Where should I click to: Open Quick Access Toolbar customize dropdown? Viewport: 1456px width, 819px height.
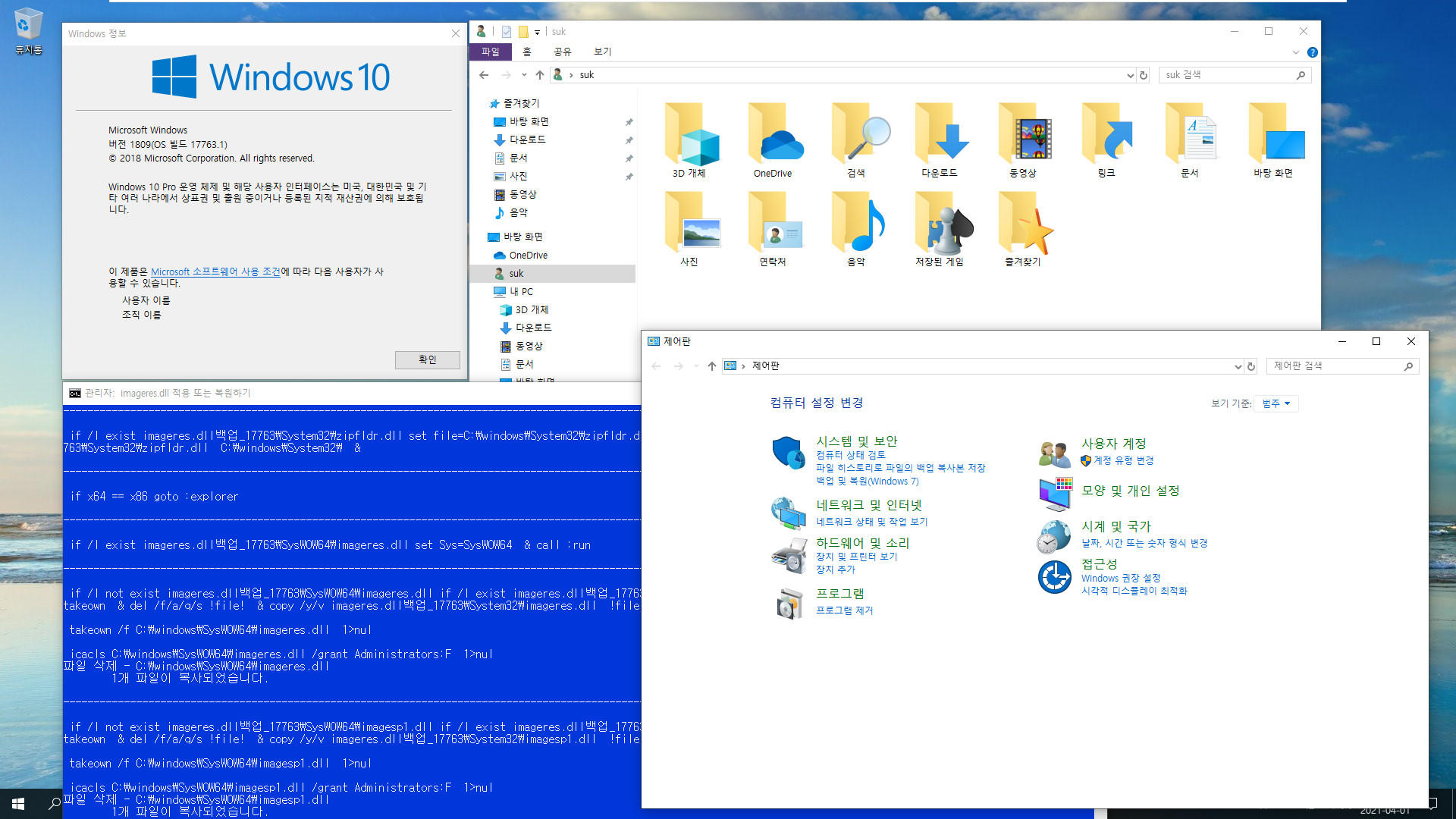coord(537,32)
